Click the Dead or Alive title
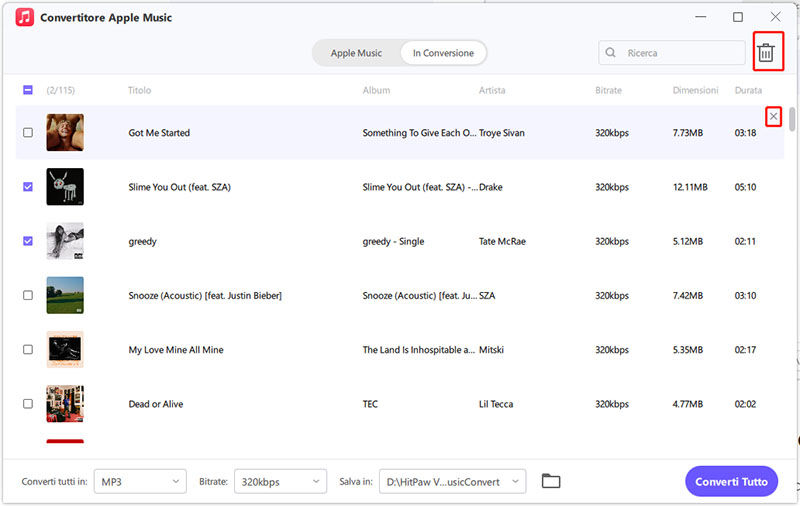The image size is (800, 506). (x=156, y=404)
